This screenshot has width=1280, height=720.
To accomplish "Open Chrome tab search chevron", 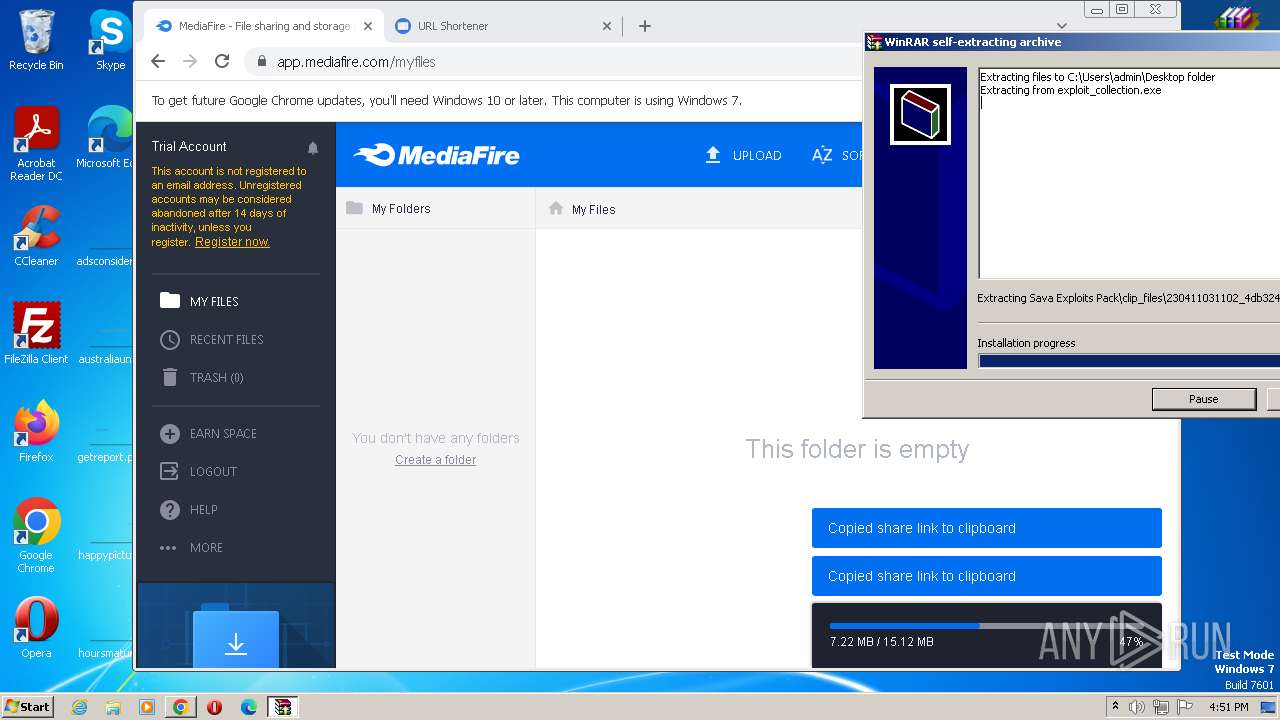I will (1061, 26).
